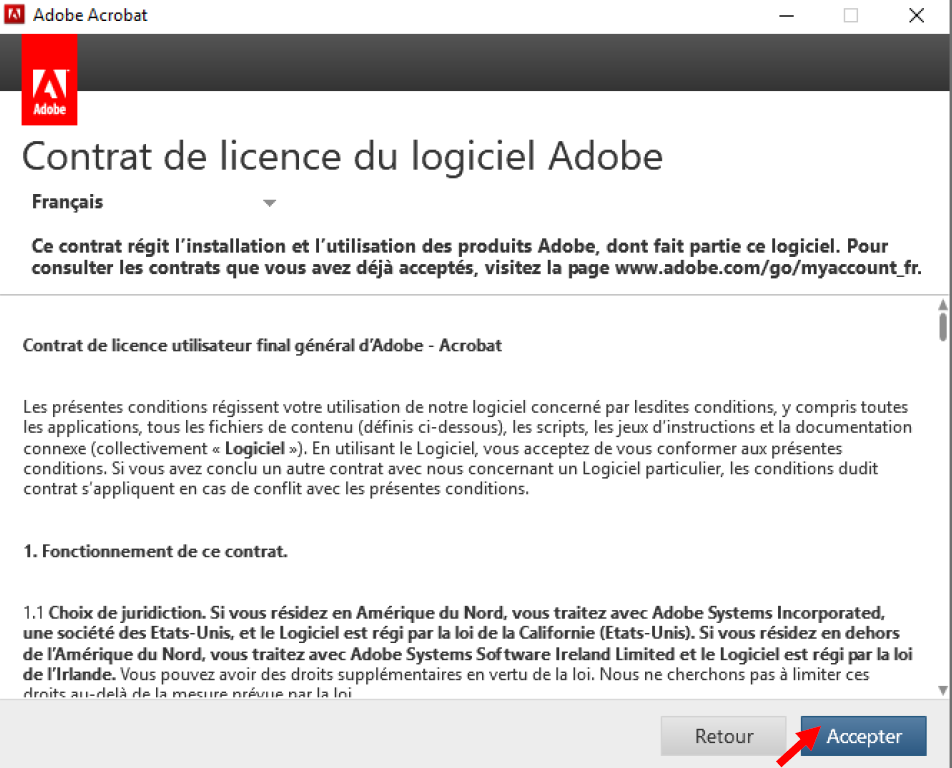Click the "Contrat de licence utilisateur final" title
952x768 pixels.
click(262, 346)
